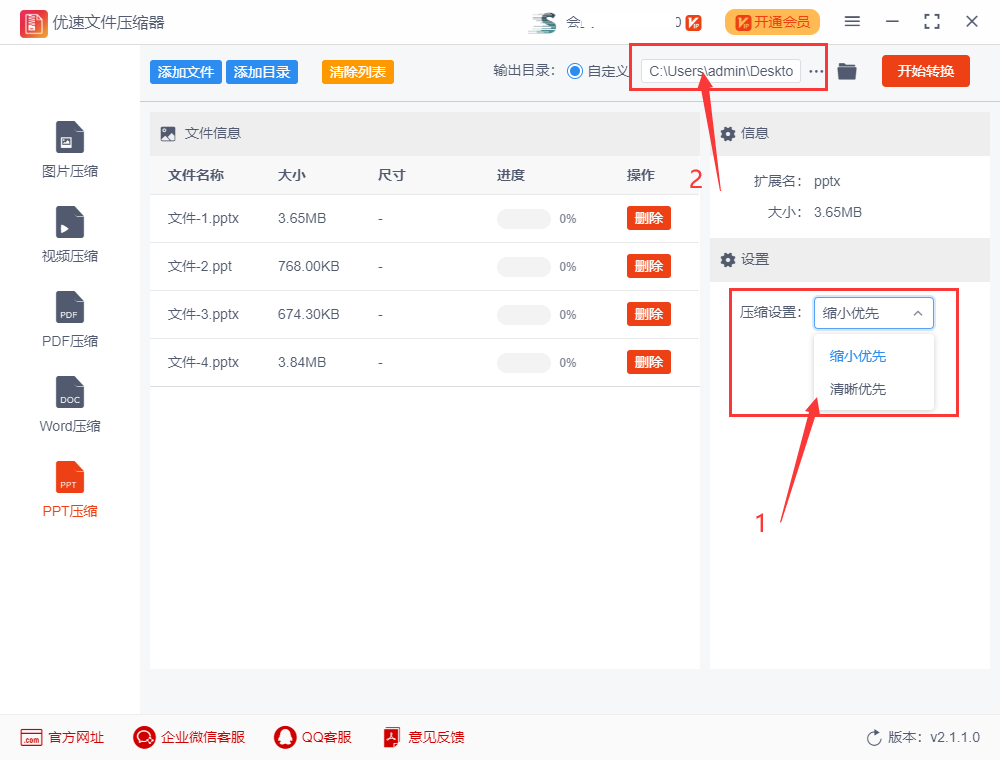Click the output directory path input field
This screenshot has height=760, width=1000.
click(722, 71)
